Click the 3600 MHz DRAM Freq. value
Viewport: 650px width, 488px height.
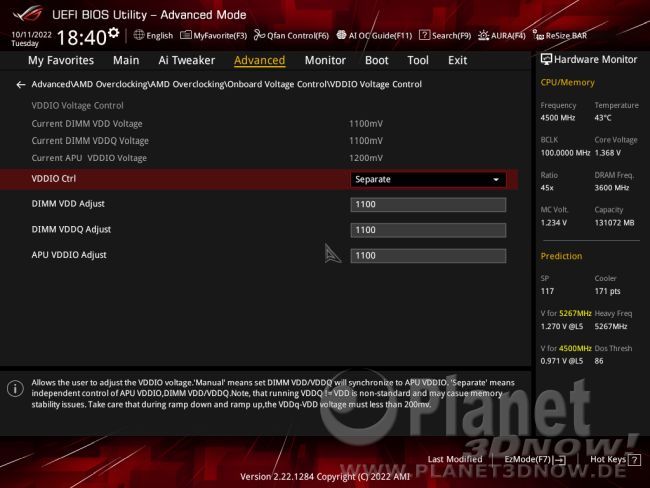[611, 188]
